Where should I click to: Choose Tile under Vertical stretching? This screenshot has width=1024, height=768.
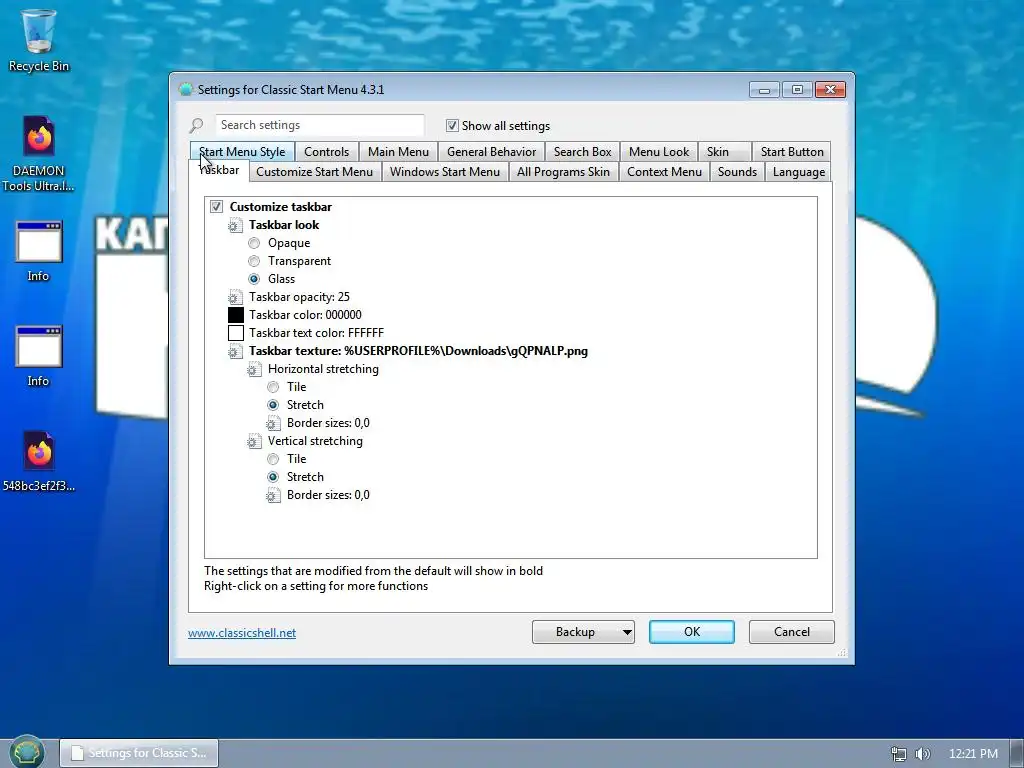pyautogui.click(x=273, y=459)
